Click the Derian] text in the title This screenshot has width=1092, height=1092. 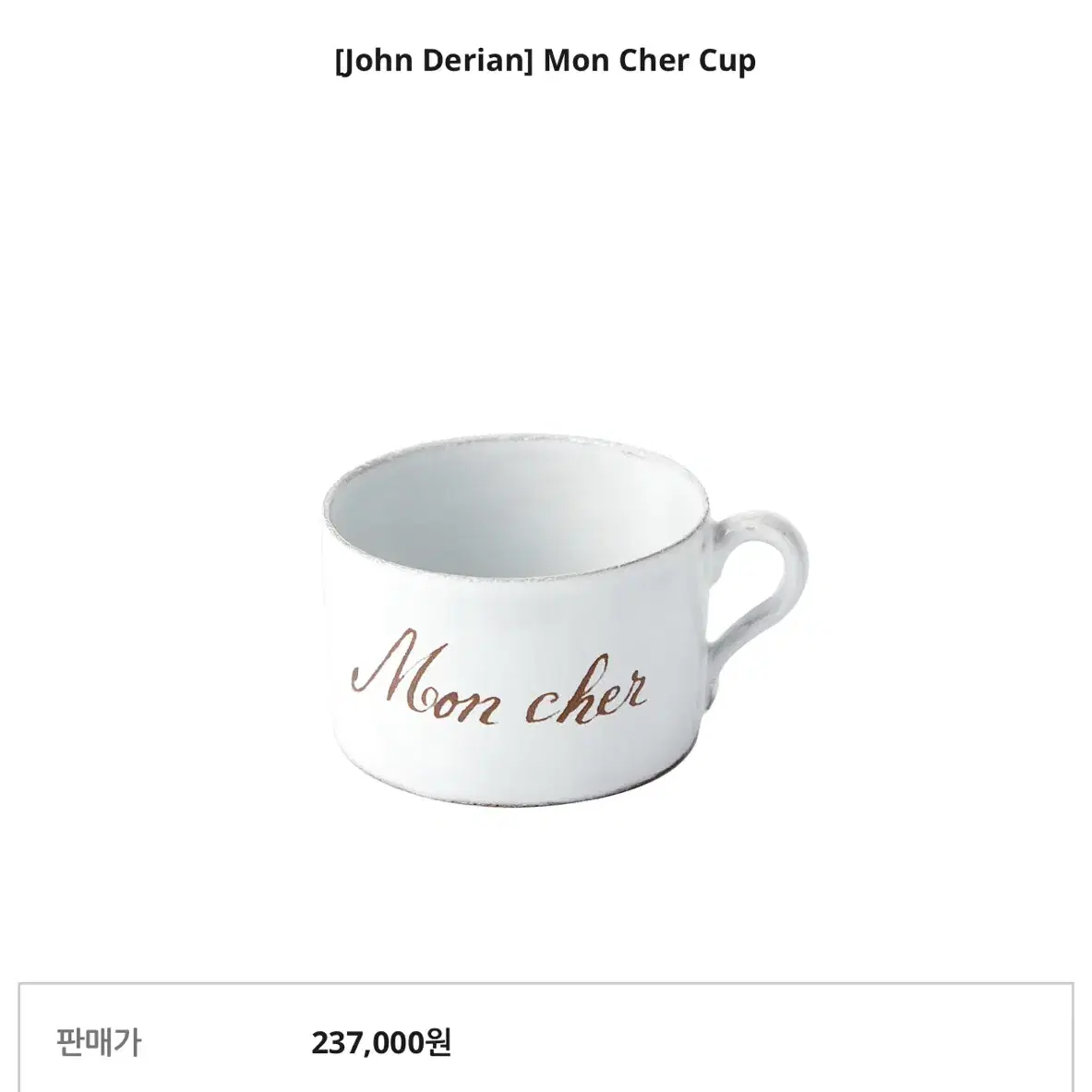pyautogui.click(x=477, y=61)
